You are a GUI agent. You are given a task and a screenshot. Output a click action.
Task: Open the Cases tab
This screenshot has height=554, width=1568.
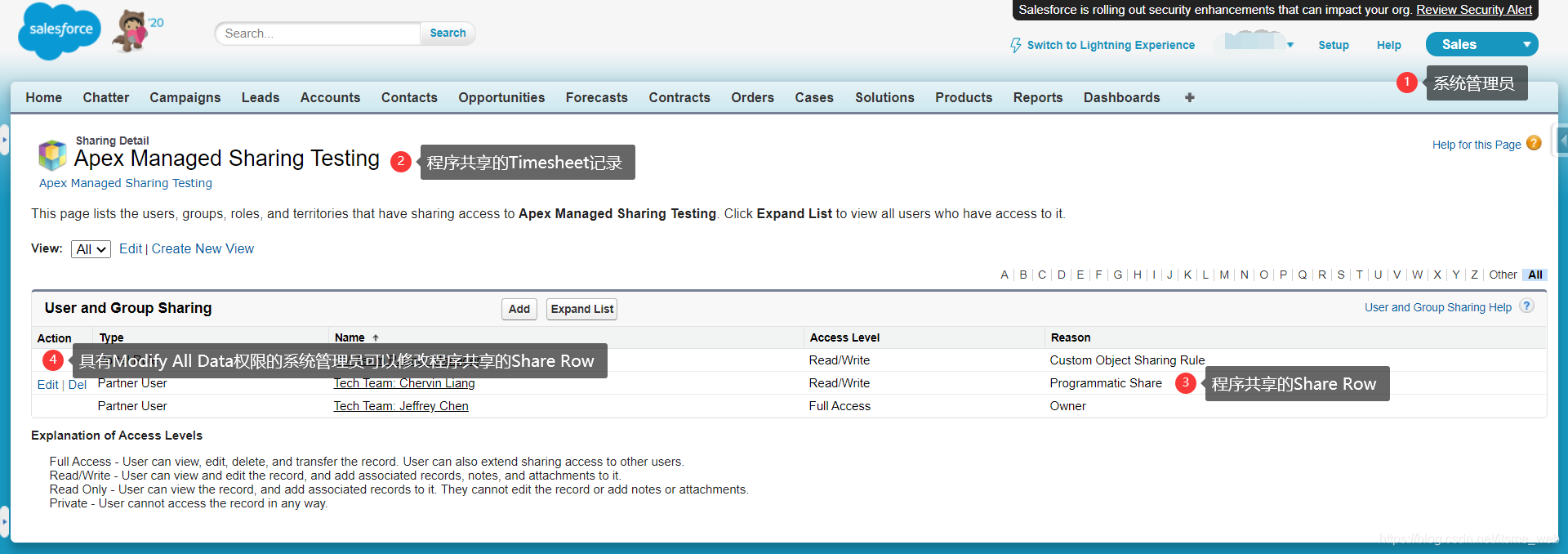pos(814,97)
